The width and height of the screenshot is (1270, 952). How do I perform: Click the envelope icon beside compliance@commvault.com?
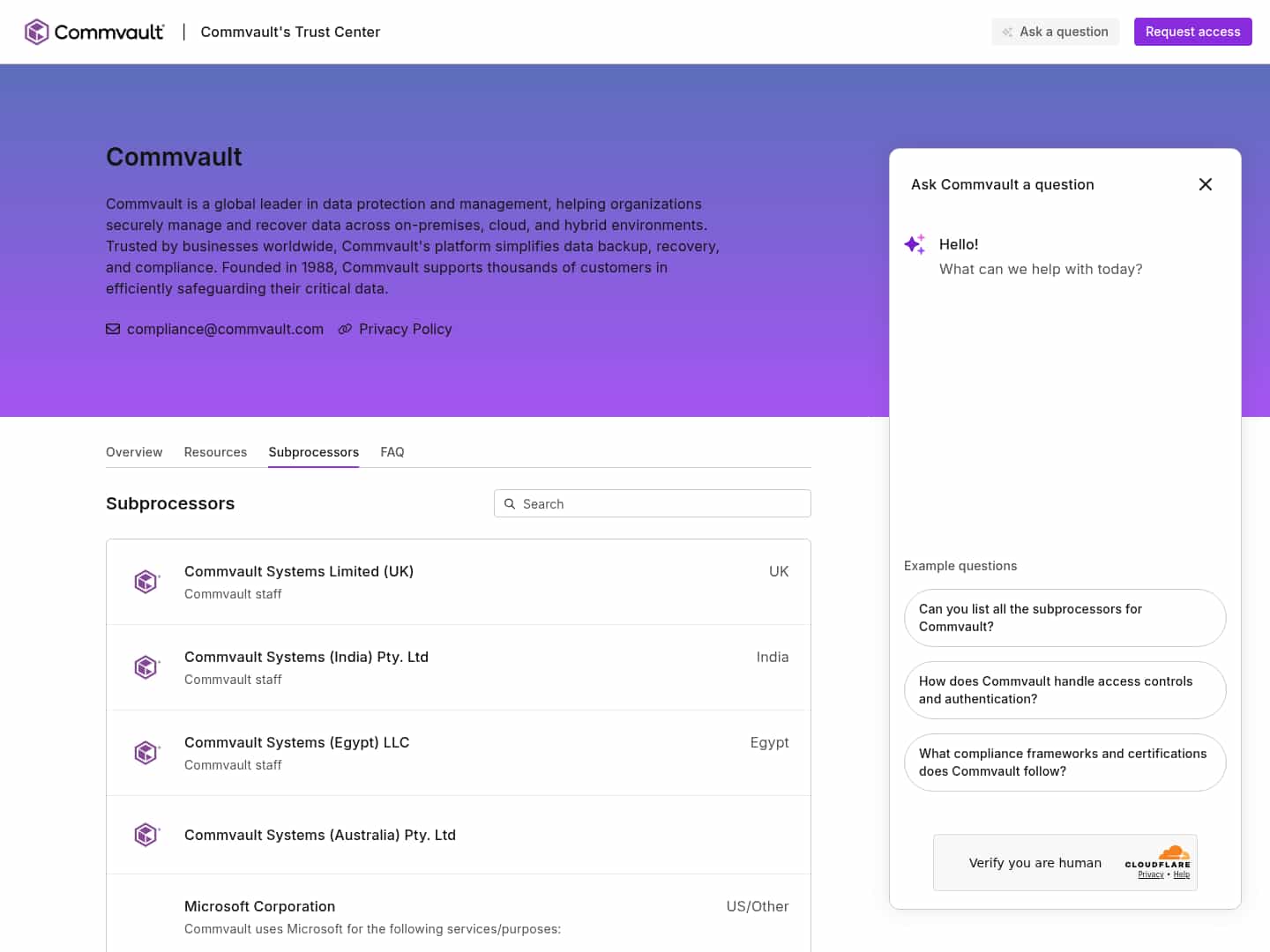113,328
